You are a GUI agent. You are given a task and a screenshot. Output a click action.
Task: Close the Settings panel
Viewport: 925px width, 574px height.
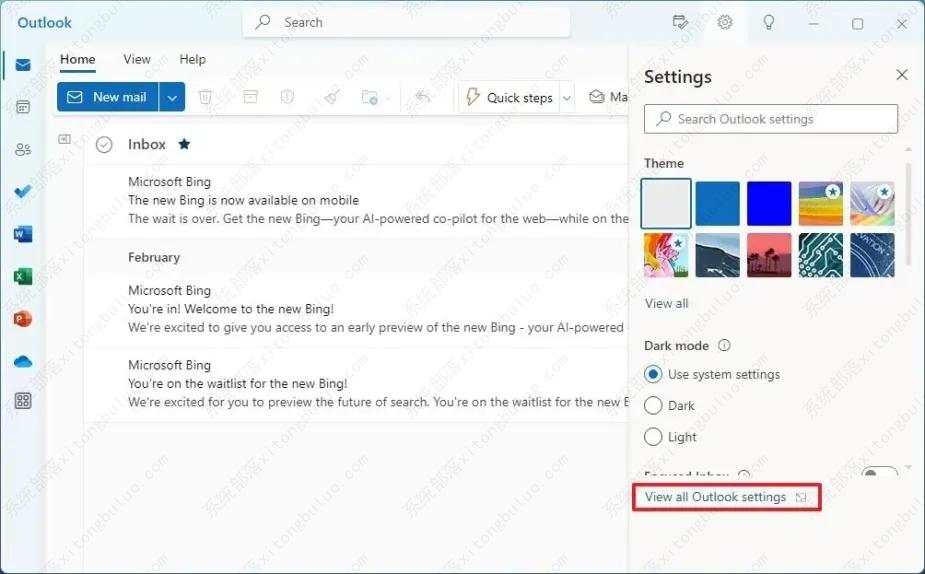[902, 74]
